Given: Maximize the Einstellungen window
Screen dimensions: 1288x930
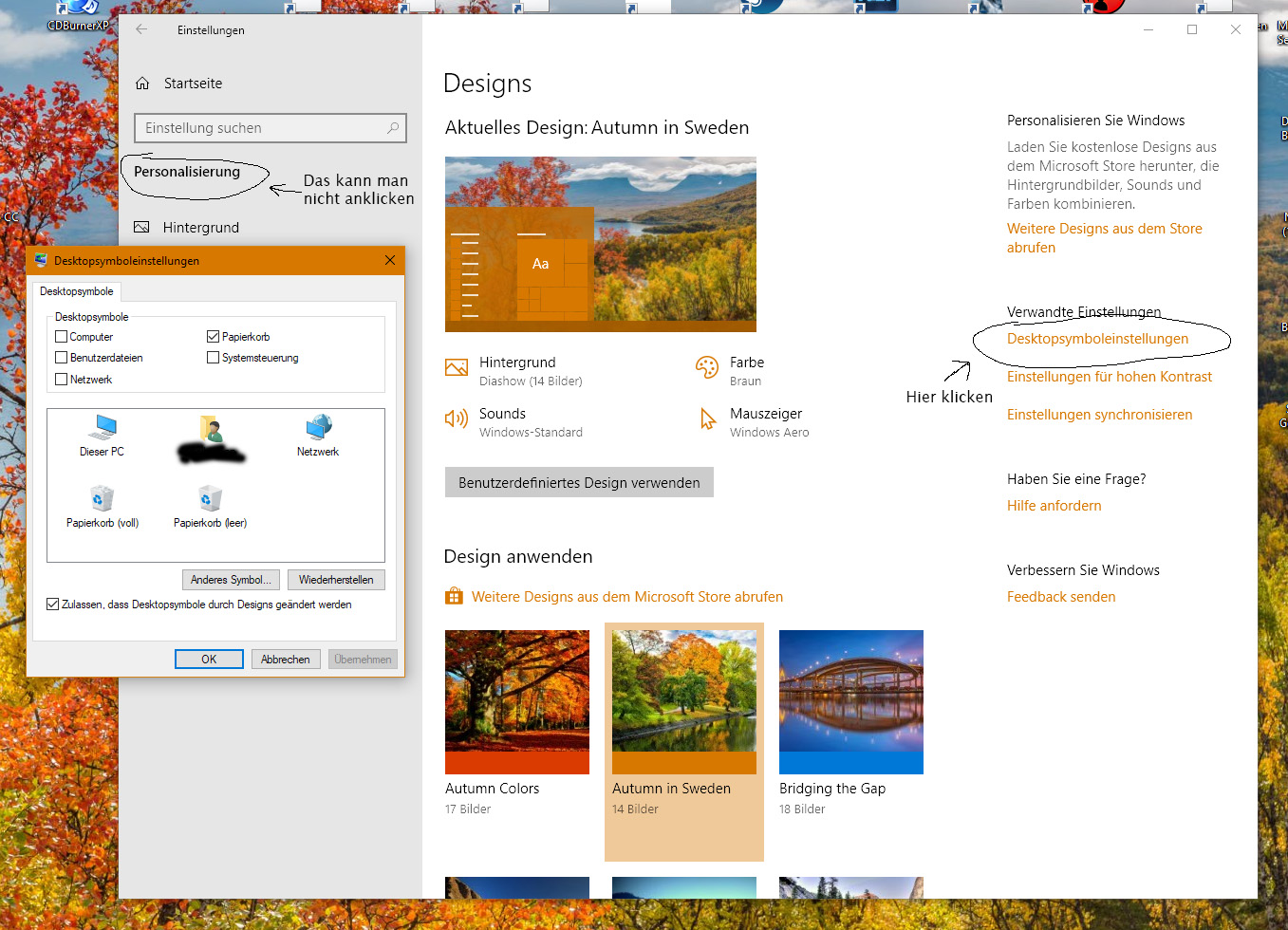Looking at the screenshot, I should tap(1192, 29).
